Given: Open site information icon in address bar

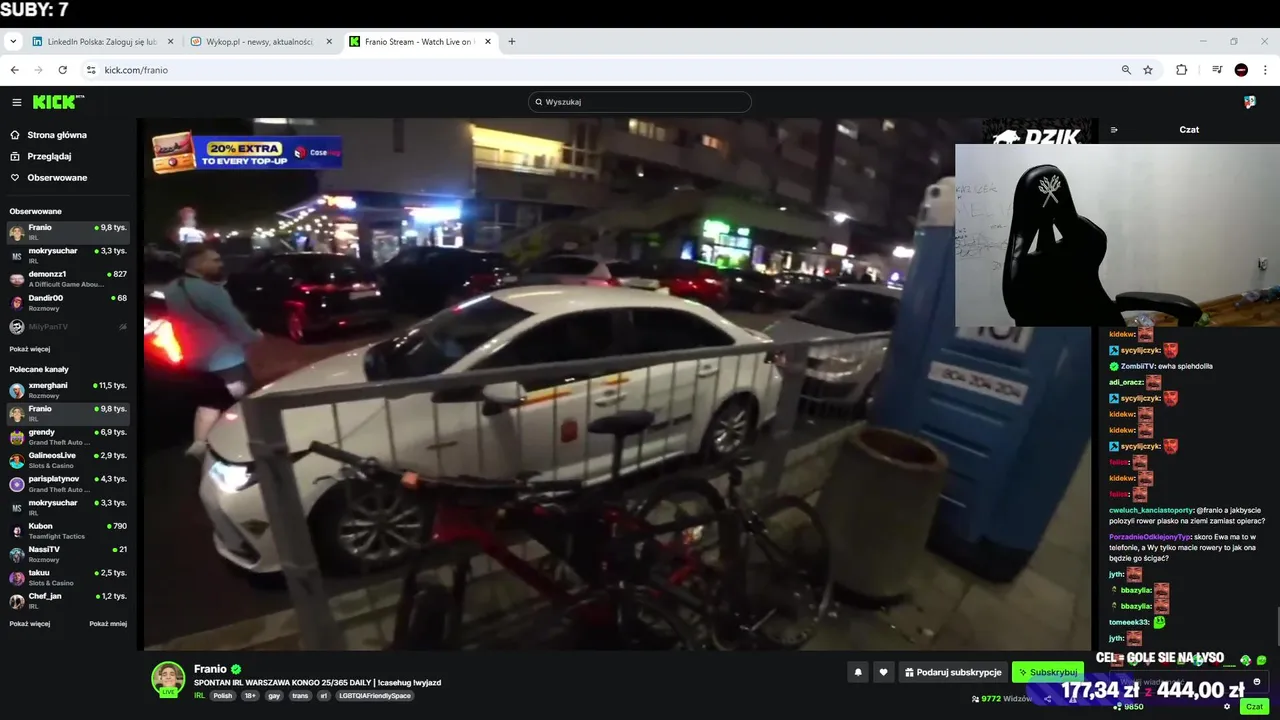Looking at the screenshot, I should pyautogui.click(x=91, y=70).
